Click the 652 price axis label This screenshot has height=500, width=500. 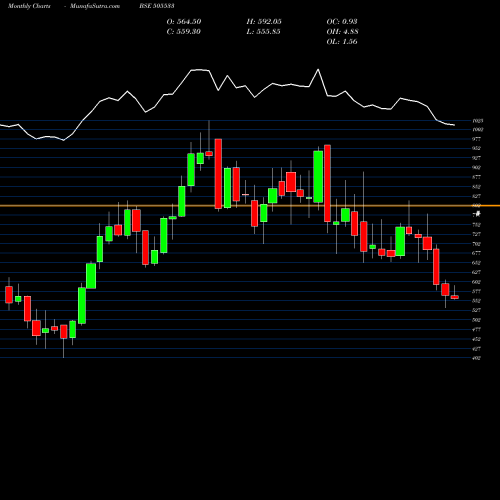click(x=477, y=263)
